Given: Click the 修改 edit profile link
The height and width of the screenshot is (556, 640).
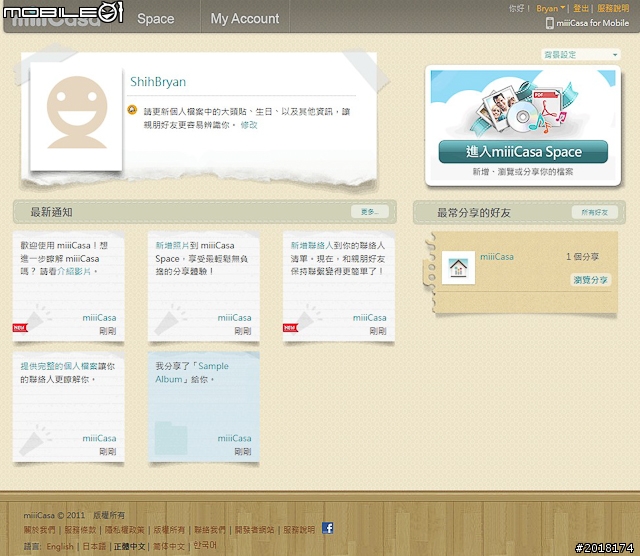Looking at the screenshot, I should (x=249, y=125).
